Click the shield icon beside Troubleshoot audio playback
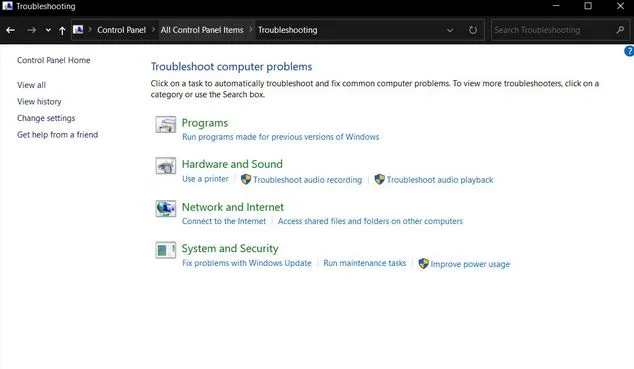Screen dimensions: 634x369 pos(379,179)
